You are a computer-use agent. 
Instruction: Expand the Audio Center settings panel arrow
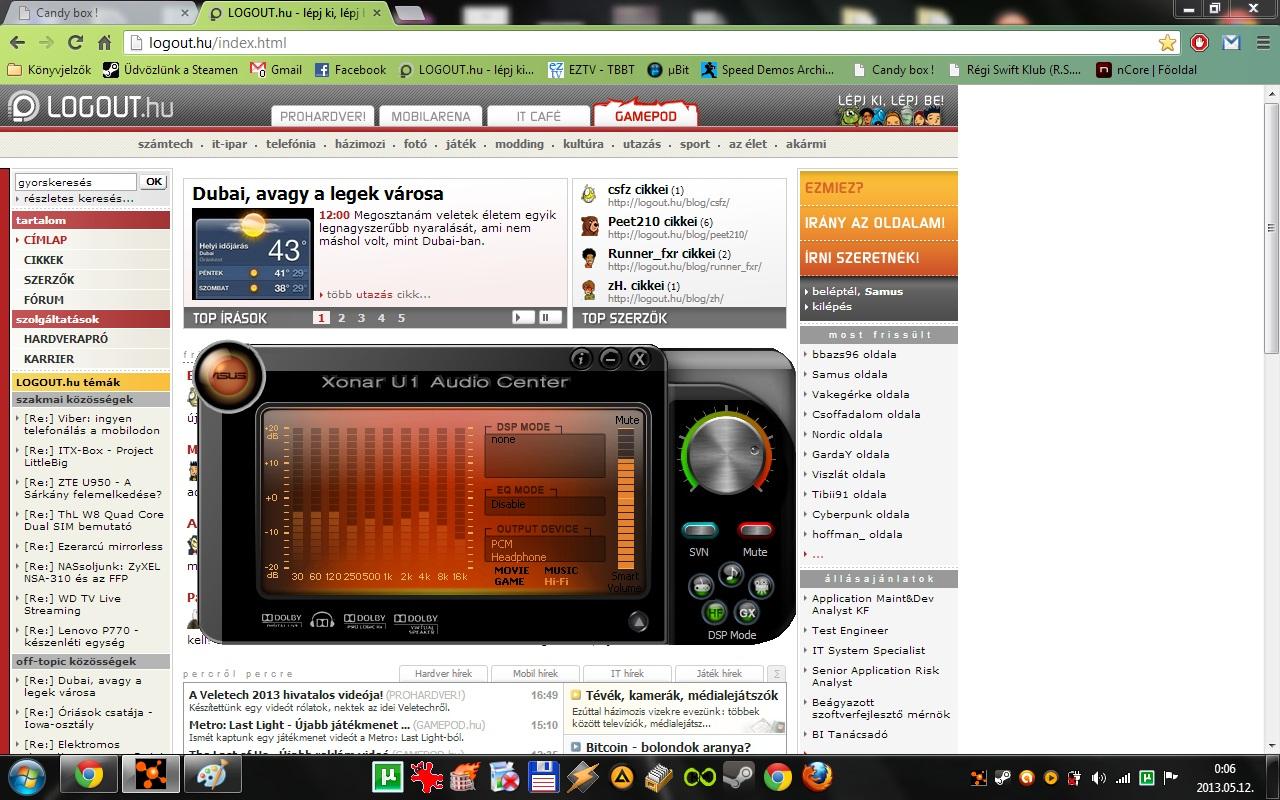coord(638,621)
